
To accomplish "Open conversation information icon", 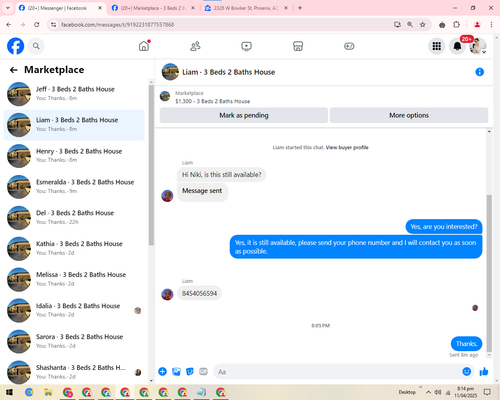I will (479, 72).
